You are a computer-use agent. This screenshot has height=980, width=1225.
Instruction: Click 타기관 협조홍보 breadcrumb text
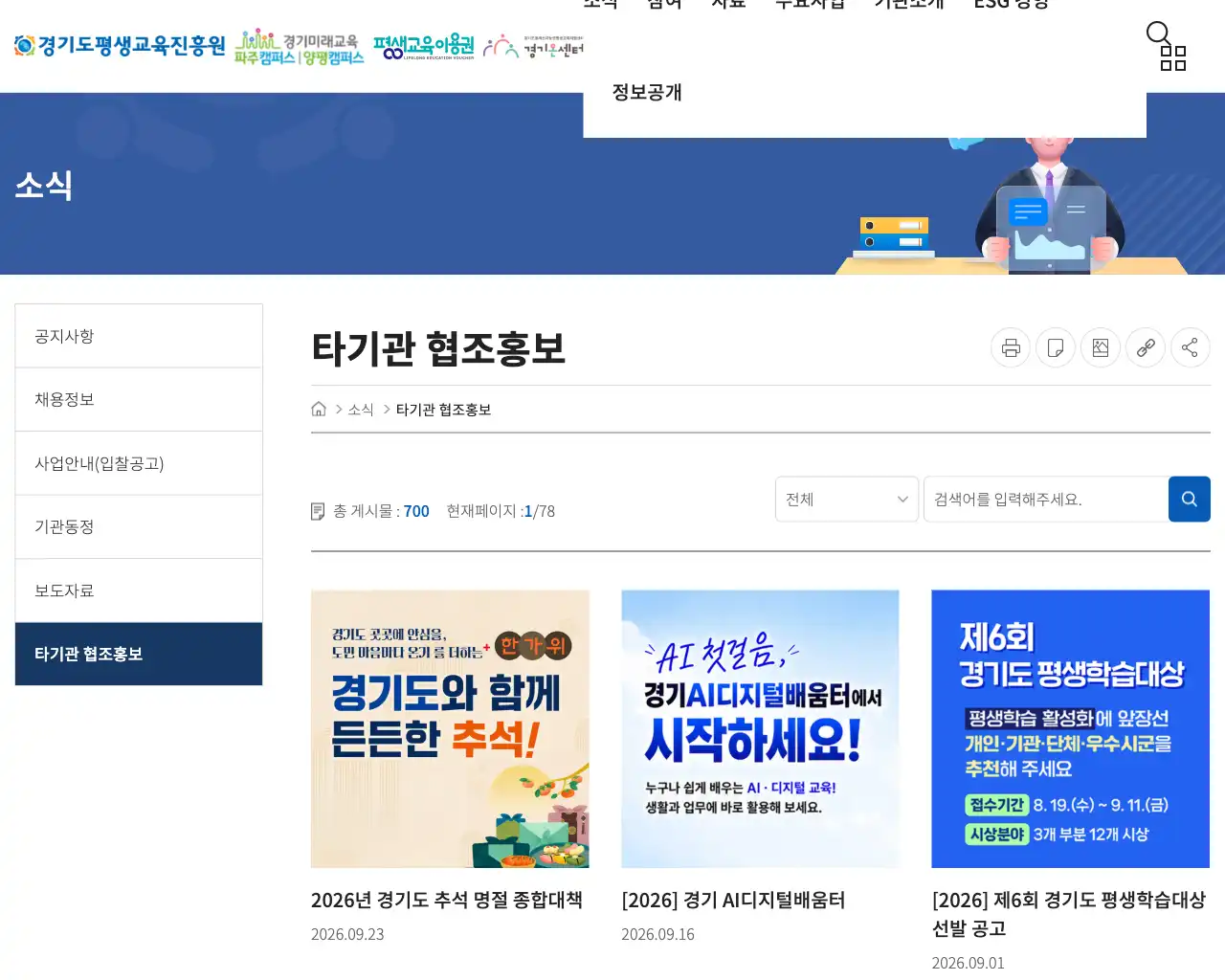443,410
